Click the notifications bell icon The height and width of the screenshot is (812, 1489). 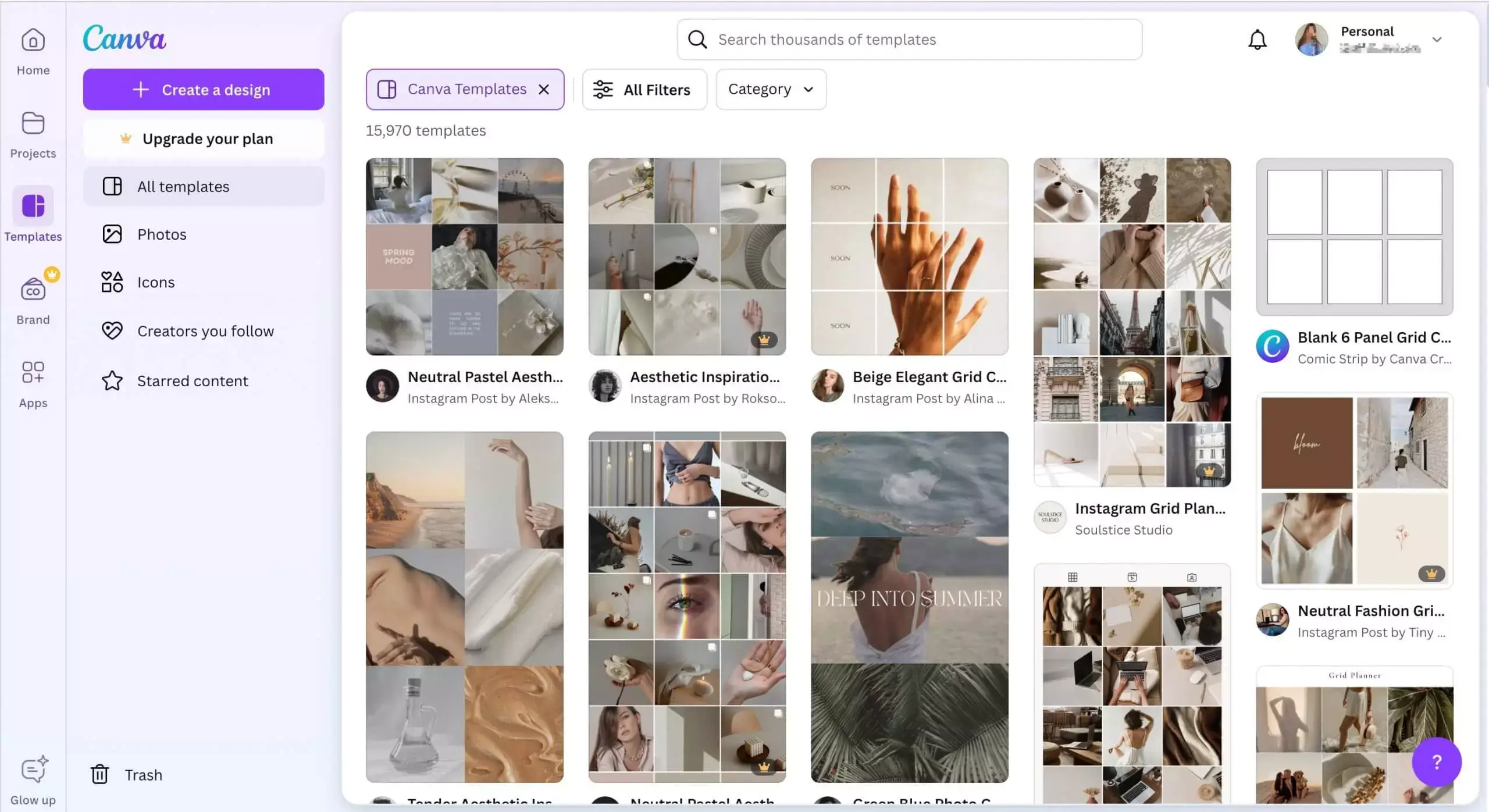[x=1257, y=40]
